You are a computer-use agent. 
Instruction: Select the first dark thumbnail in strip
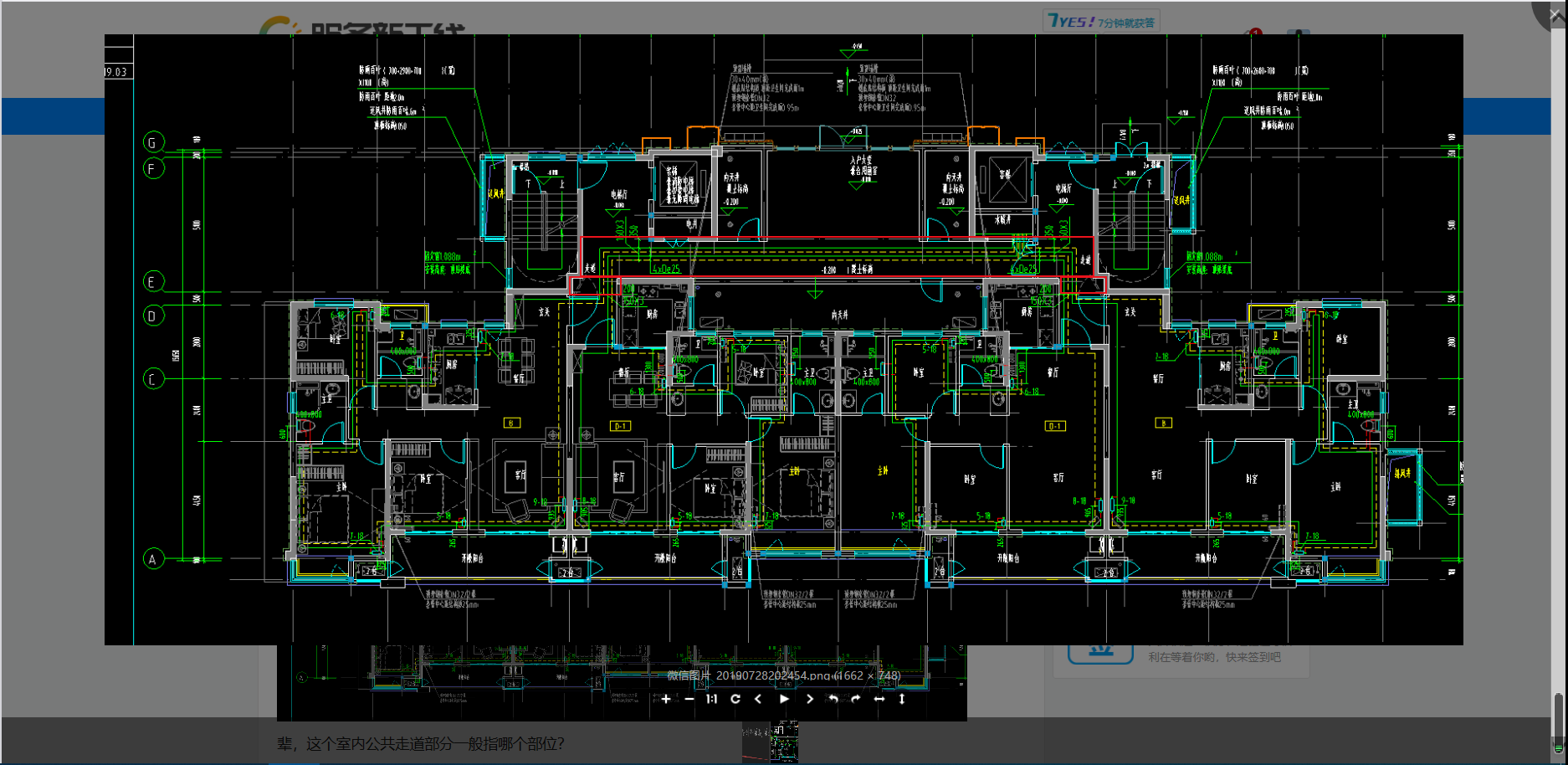tap(756, 742)
